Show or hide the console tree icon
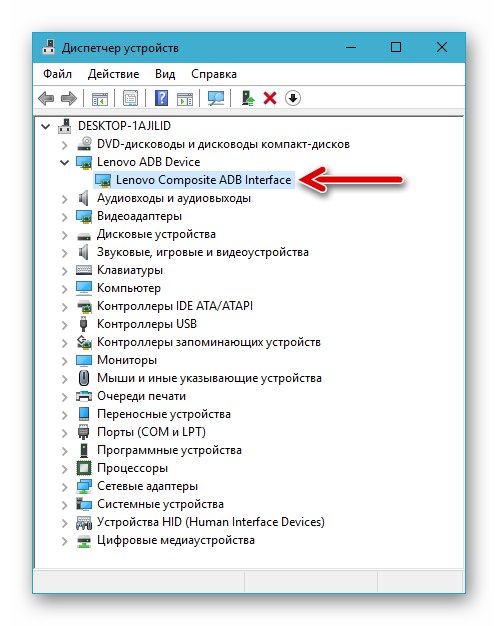 99,98
